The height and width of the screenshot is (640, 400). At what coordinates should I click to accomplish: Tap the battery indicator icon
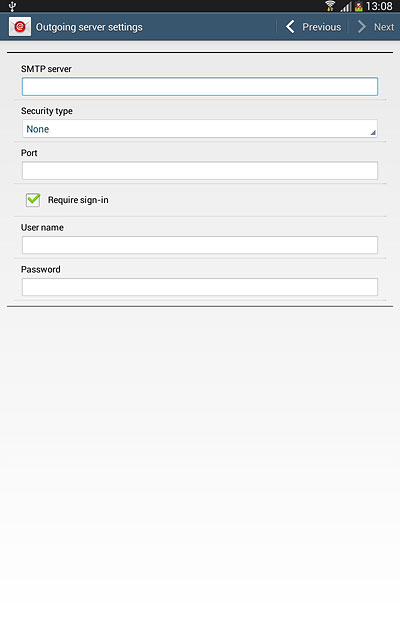pyautogui.click(x=359, y=7)
